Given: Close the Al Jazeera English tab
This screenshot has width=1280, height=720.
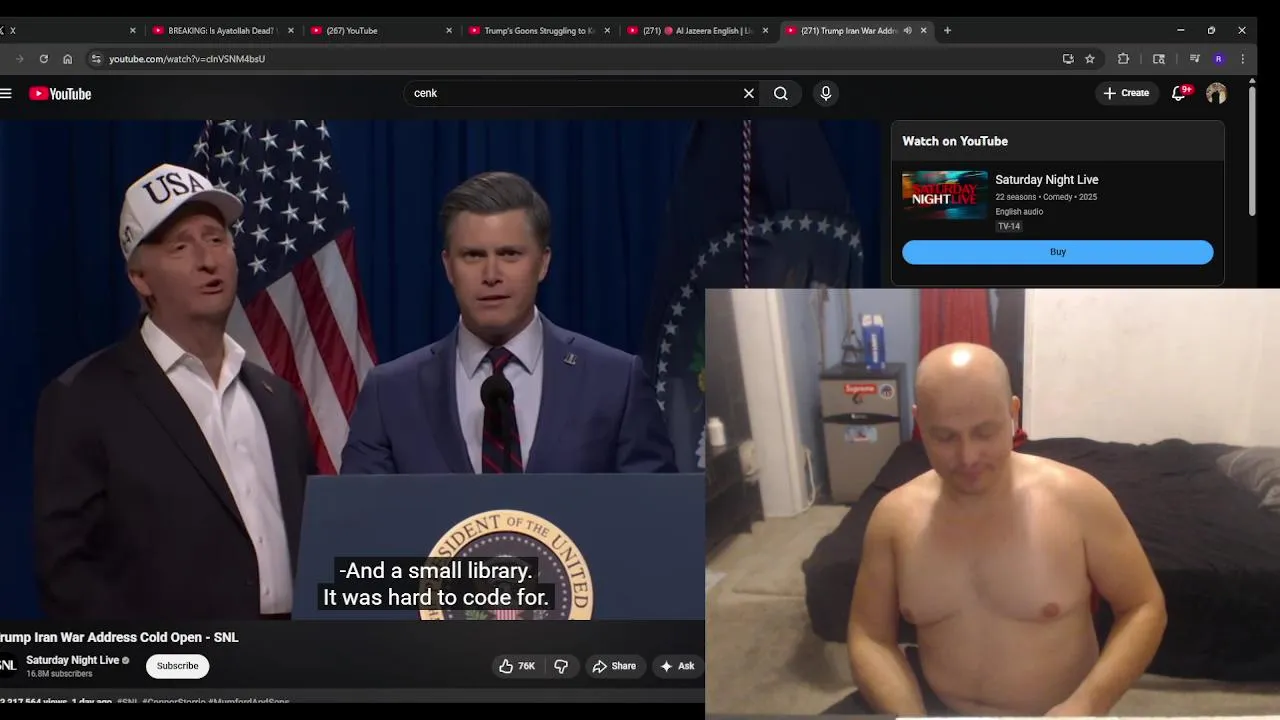Looking at the screenshot, I should (765, 31).
